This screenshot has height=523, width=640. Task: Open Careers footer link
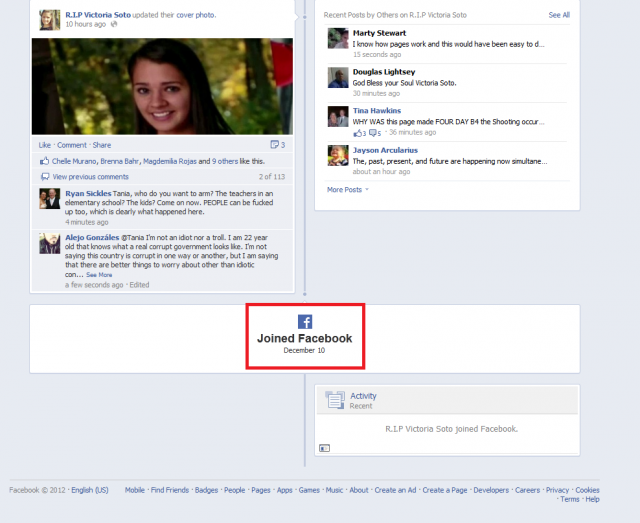(527, 490)
